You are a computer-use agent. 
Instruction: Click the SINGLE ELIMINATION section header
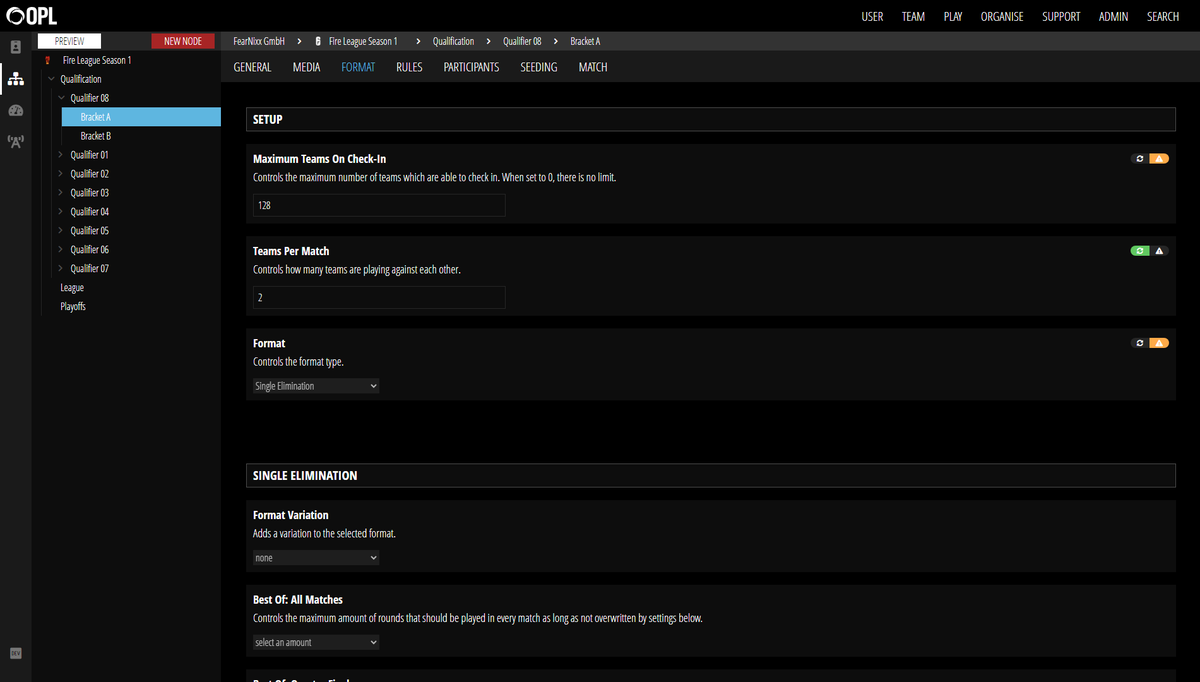pyautogui.click(x=710, y=476)
